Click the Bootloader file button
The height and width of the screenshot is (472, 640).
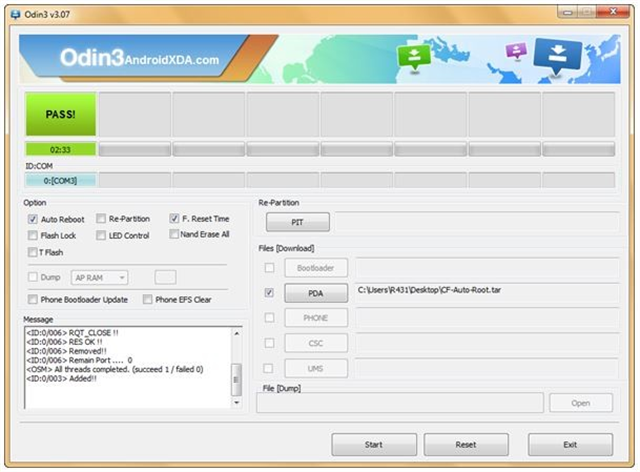coord(316,268)
